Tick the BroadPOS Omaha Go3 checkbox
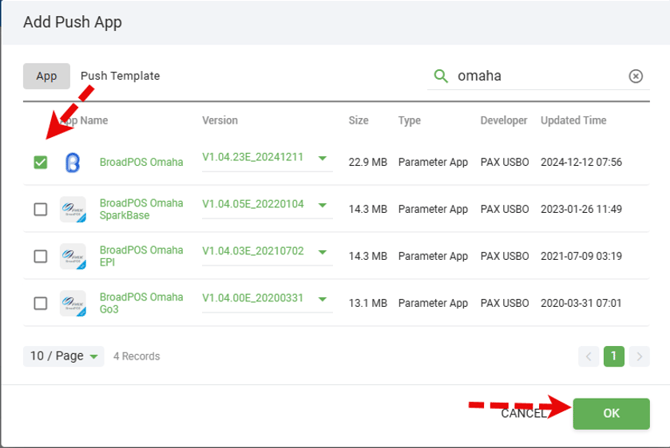The height and width of the screenshot is (448, 670). pyautogui.click(x=40, y=302)
